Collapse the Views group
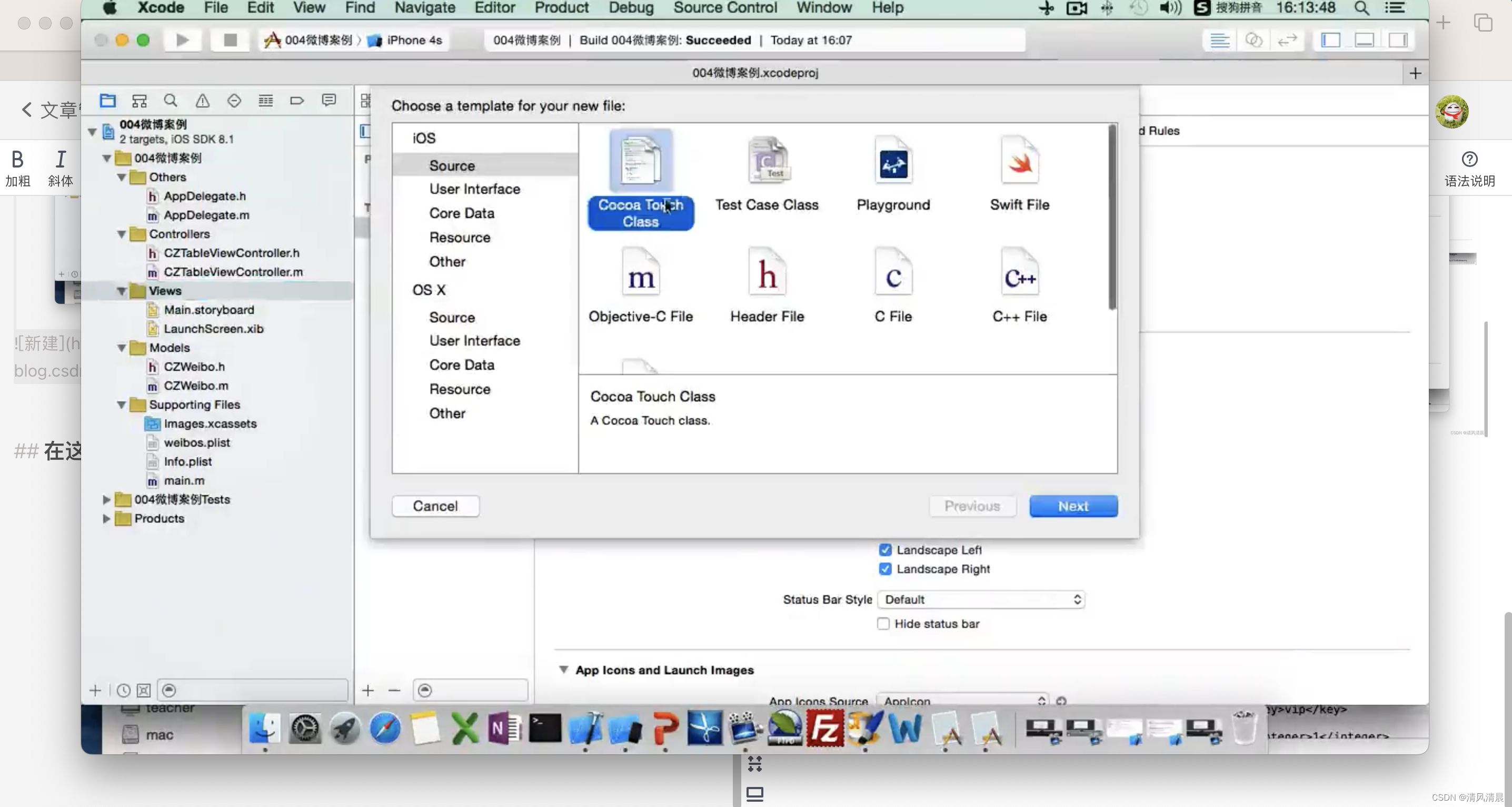This screenshot has height=807, width=1512. [122, 291]
